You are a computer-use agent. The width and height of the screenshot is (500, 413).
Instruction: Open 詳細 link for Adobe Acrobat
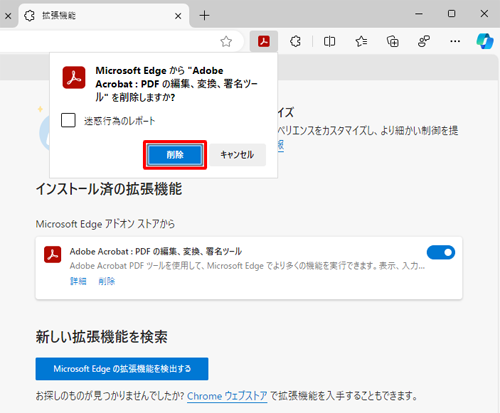pos(78,281)
